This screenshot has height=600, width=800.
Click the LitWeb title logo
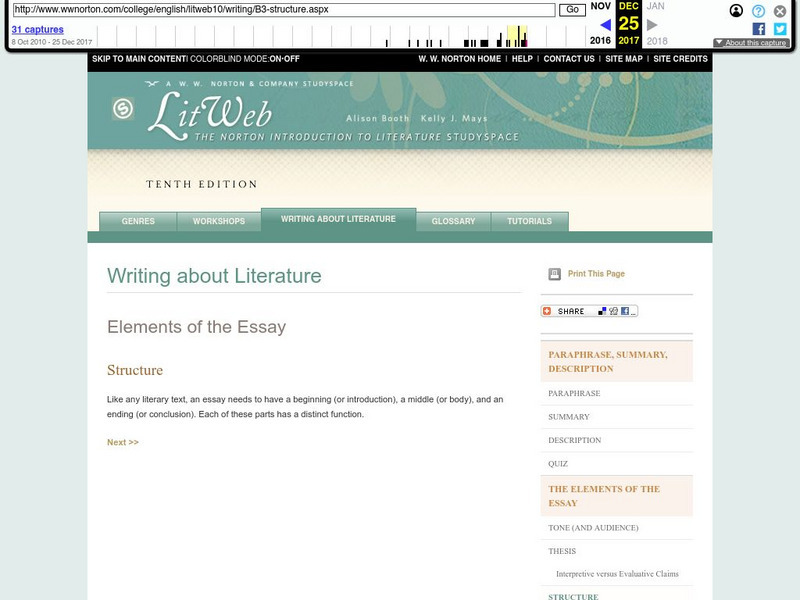[x=210, y=115]
